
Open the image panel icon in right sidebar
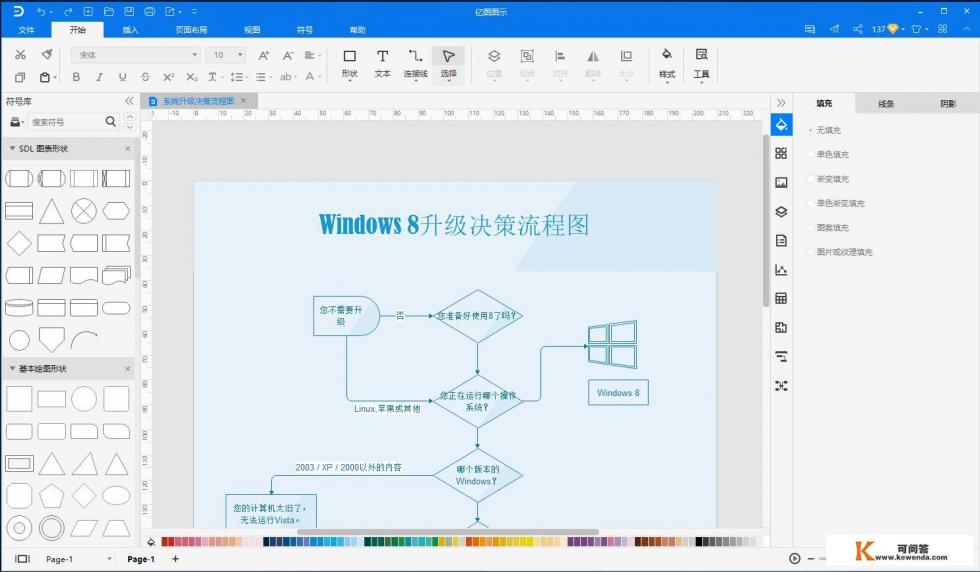pos(781,183)
